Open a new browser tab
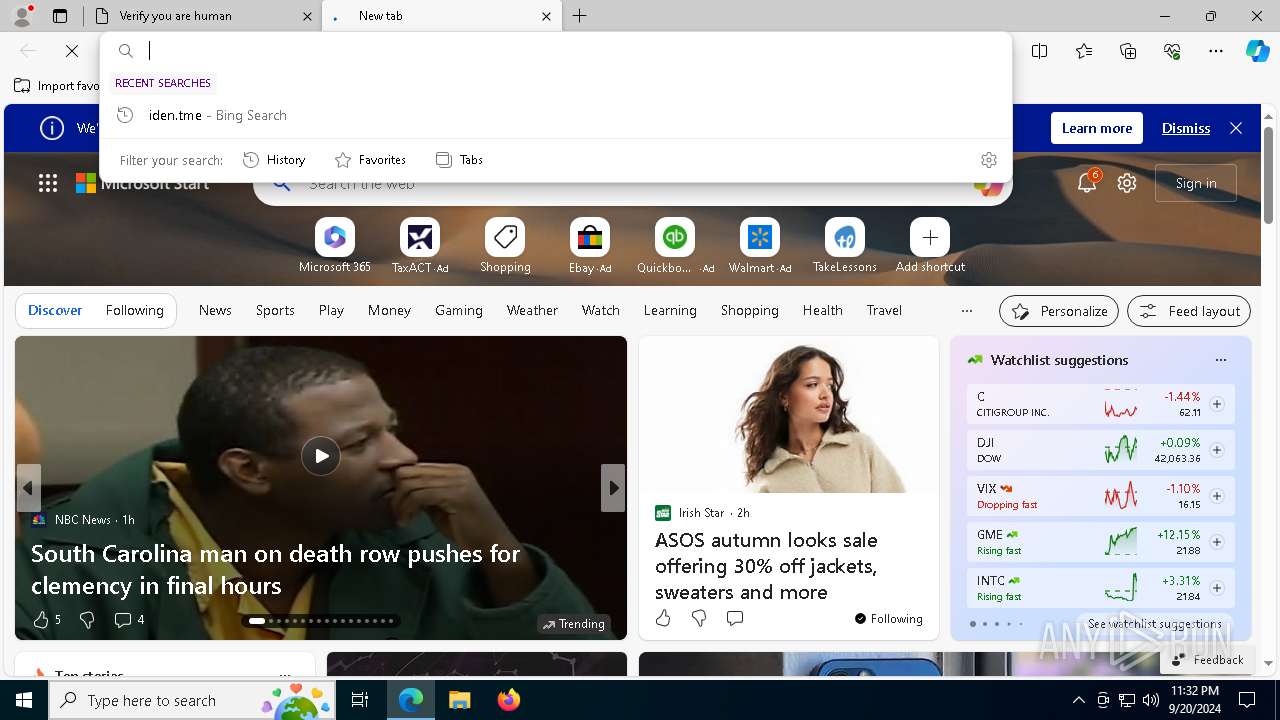 (x=580, y=16)
